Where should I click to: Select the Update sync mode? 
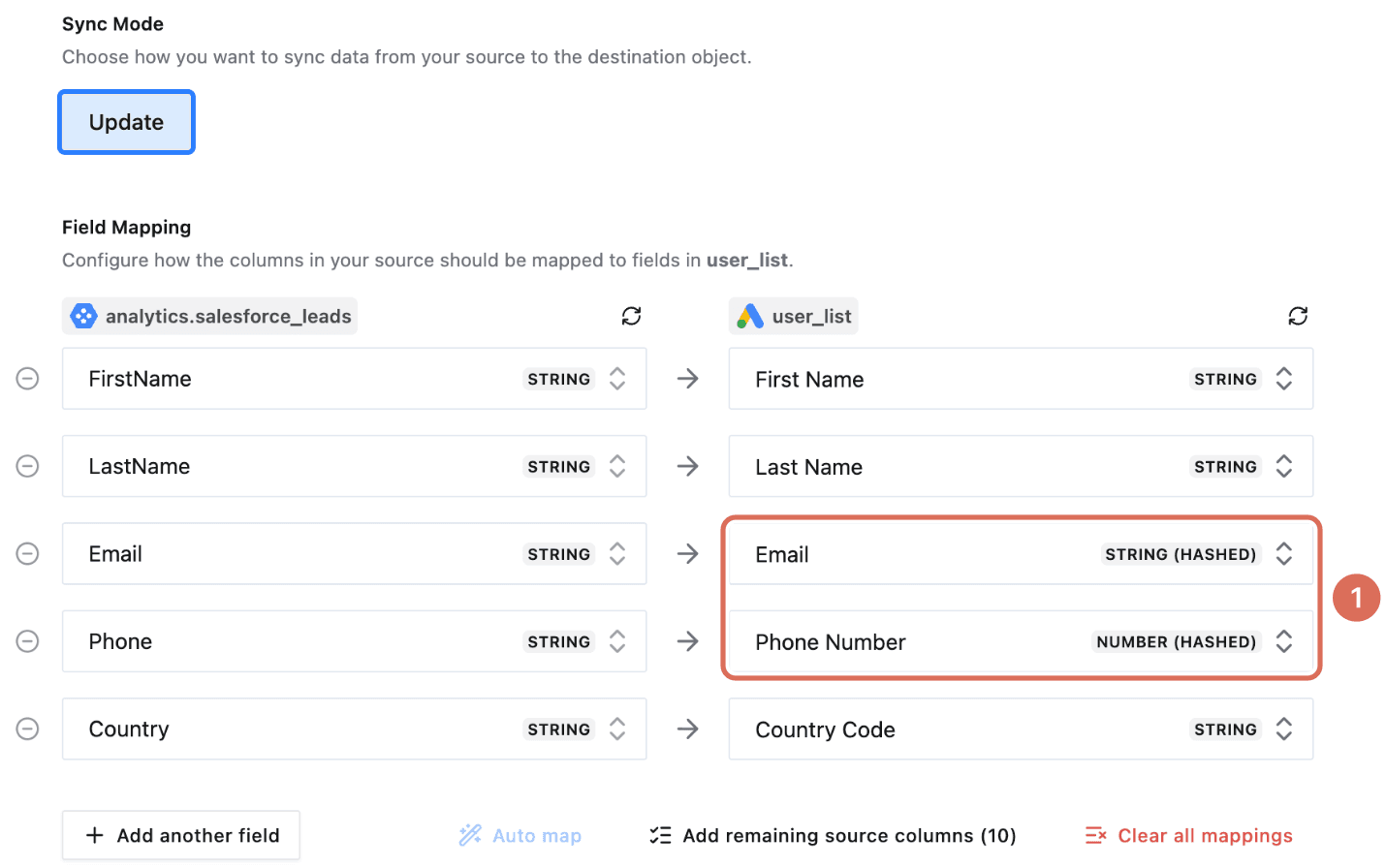[x=126, y=122]
